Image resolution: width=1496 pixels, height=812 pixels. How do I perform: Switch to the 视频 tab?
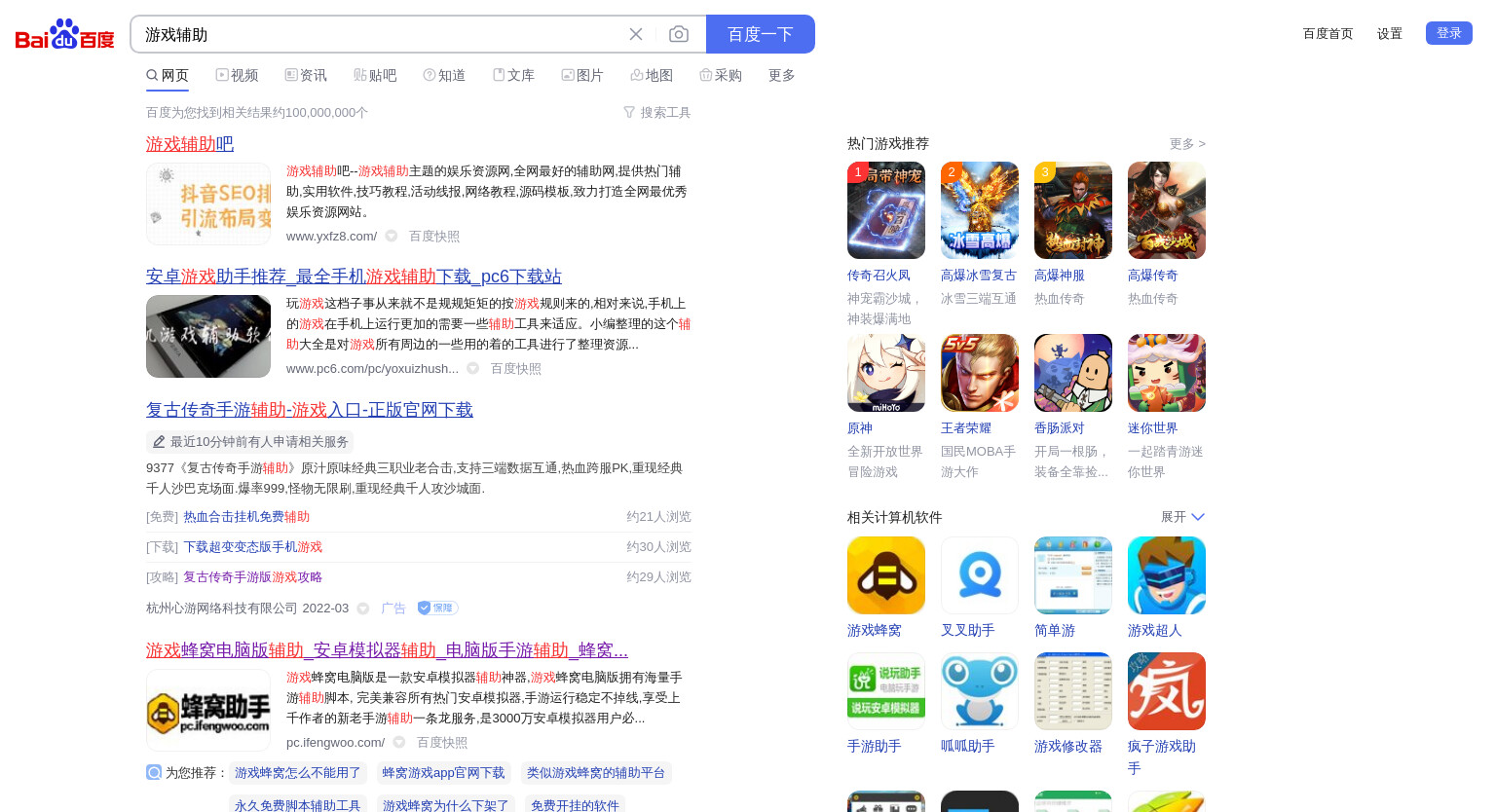coord(237,75)
